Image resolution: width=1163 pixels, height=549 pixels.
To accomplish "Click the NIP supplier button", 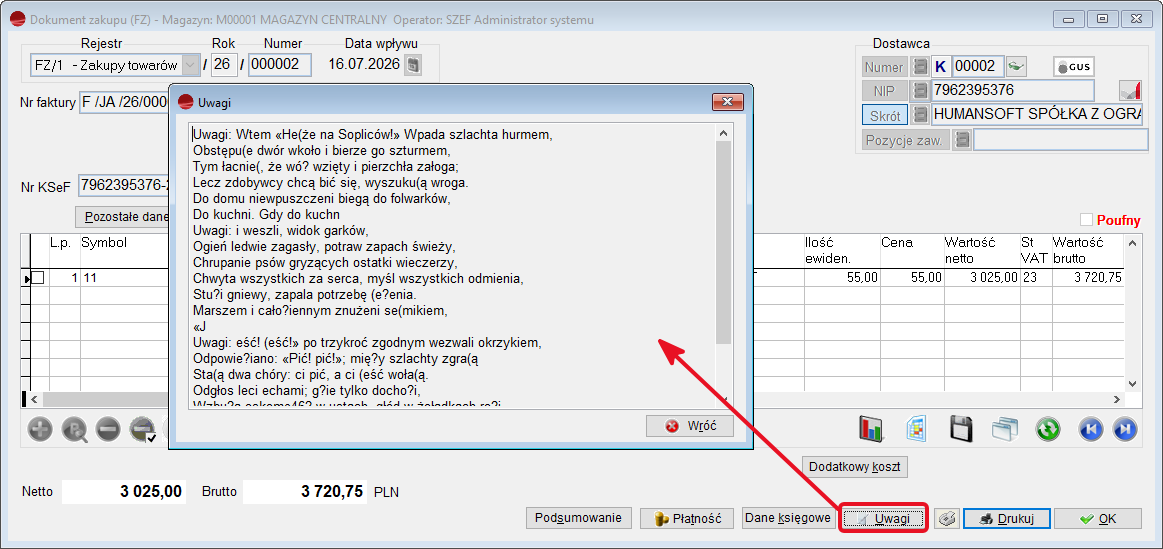I will coord(884,91).
